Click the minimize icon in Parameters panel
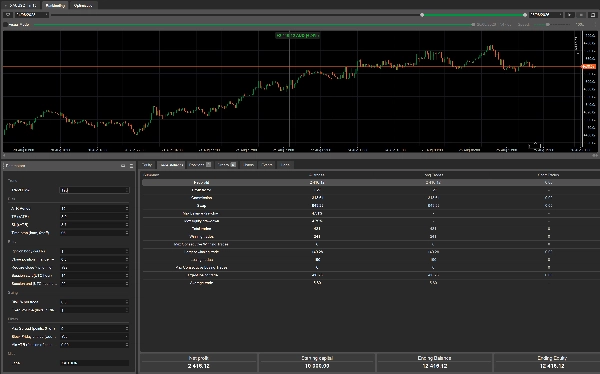The width and height of the screenshot is (600, 374). tap(123, 166)
